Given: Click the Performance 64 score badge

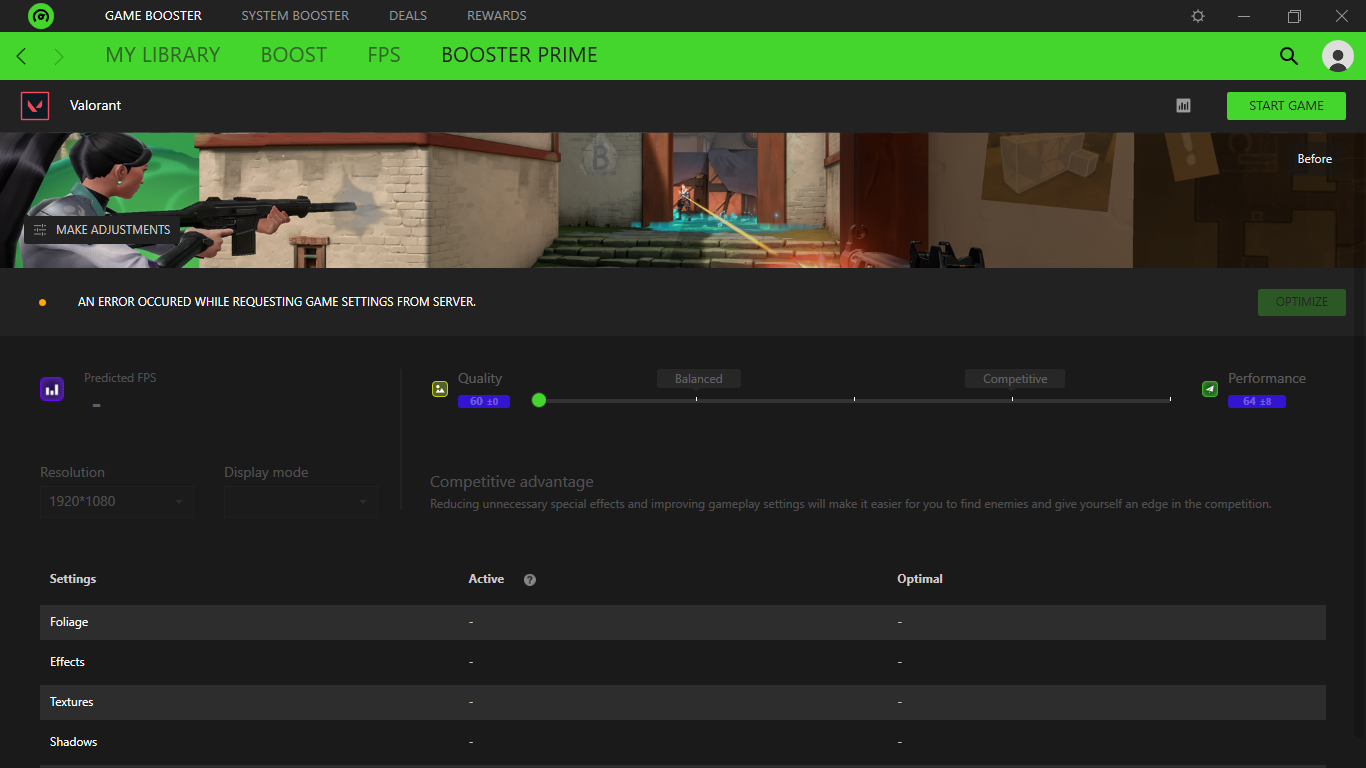Looking at the screenshot, I should pos(1257,401).
